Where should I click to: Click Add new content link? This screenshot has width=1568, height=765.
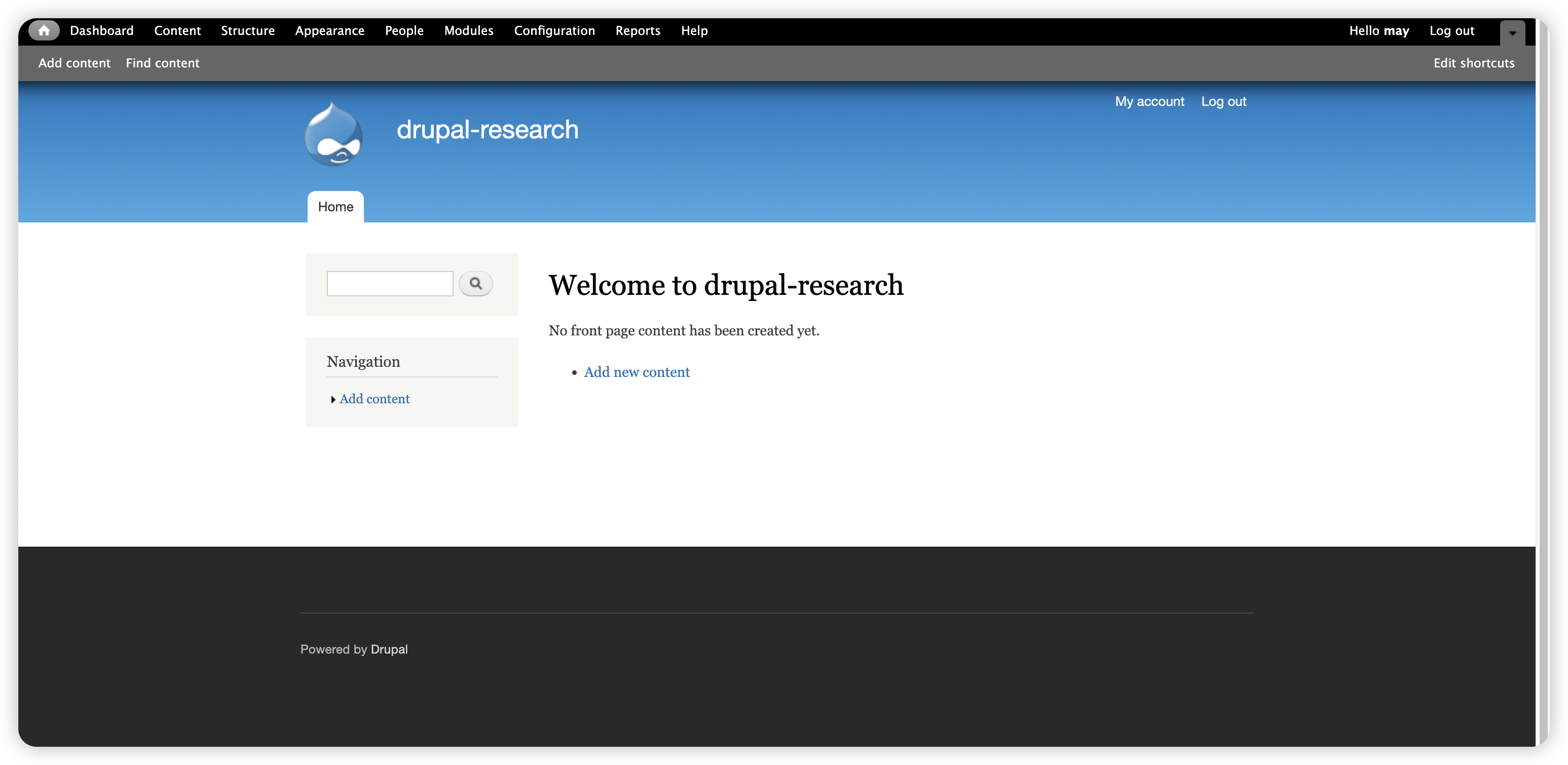pos(637,372)
